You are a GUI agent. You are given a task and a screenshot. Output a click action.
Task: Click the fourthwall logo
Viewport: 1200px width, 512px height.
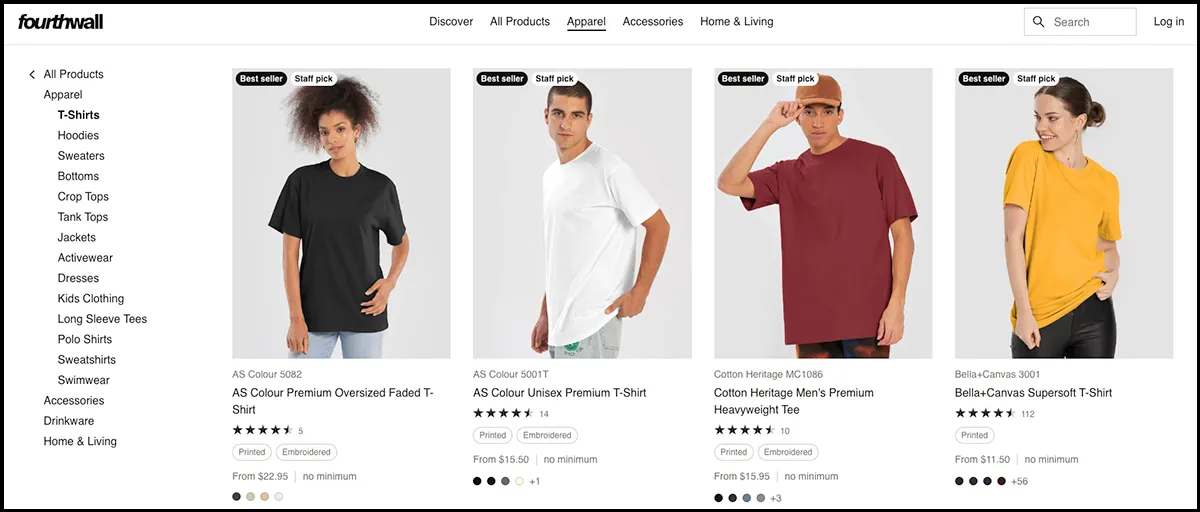click(x=60, y=21)
